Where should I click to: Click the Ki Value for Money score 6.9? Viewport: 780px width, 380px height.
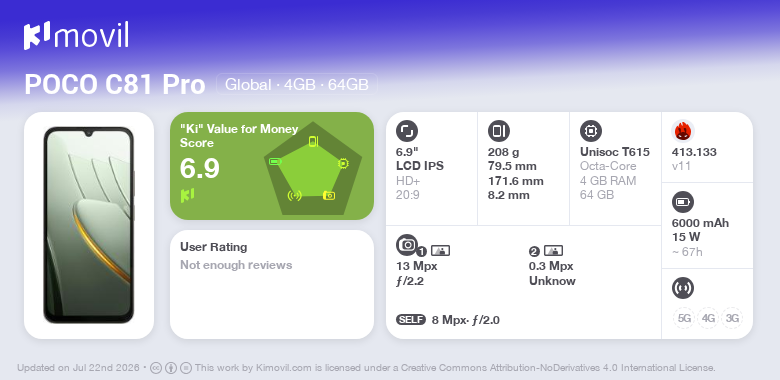pos(199,168)
